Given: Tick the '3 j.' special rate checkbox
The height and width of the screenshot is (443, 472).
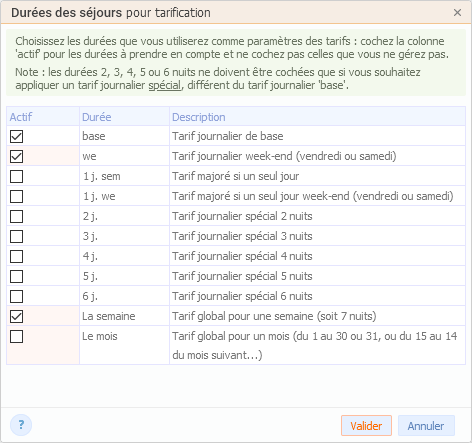Looking at the screenshot, I should (x=16, y=236).
